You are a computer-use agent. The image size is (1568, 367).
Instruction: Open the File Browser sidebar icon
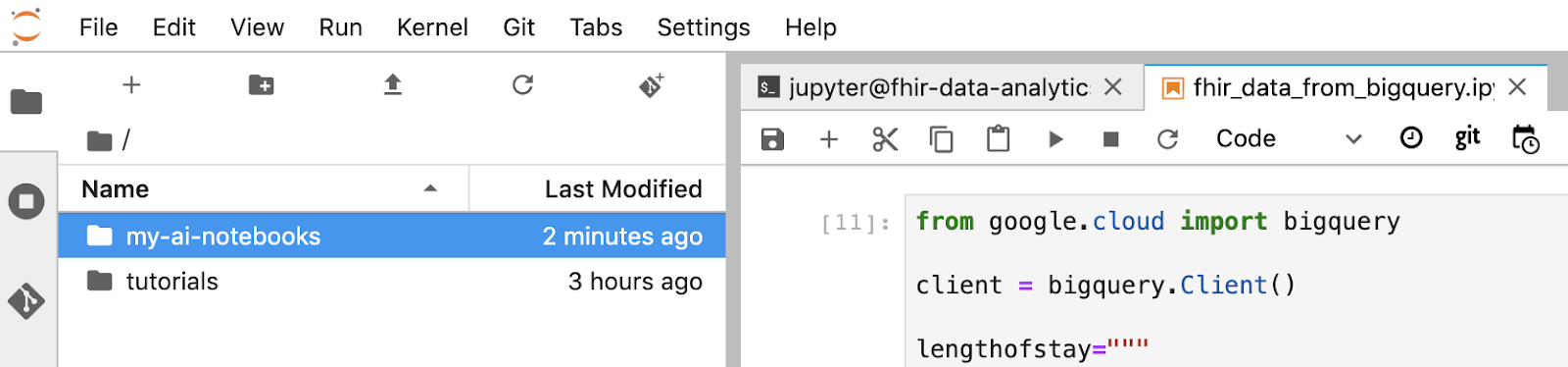(x=26, y=101)
